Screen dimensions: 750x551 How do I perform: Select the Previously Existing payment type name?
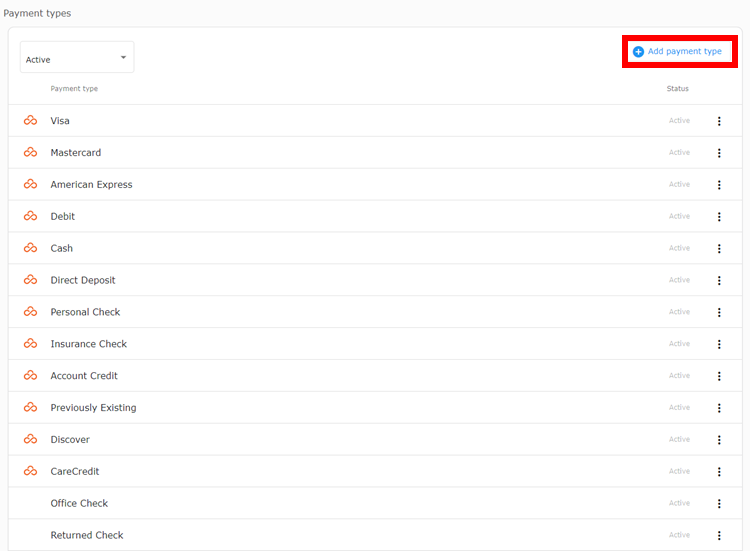[93, 408]
